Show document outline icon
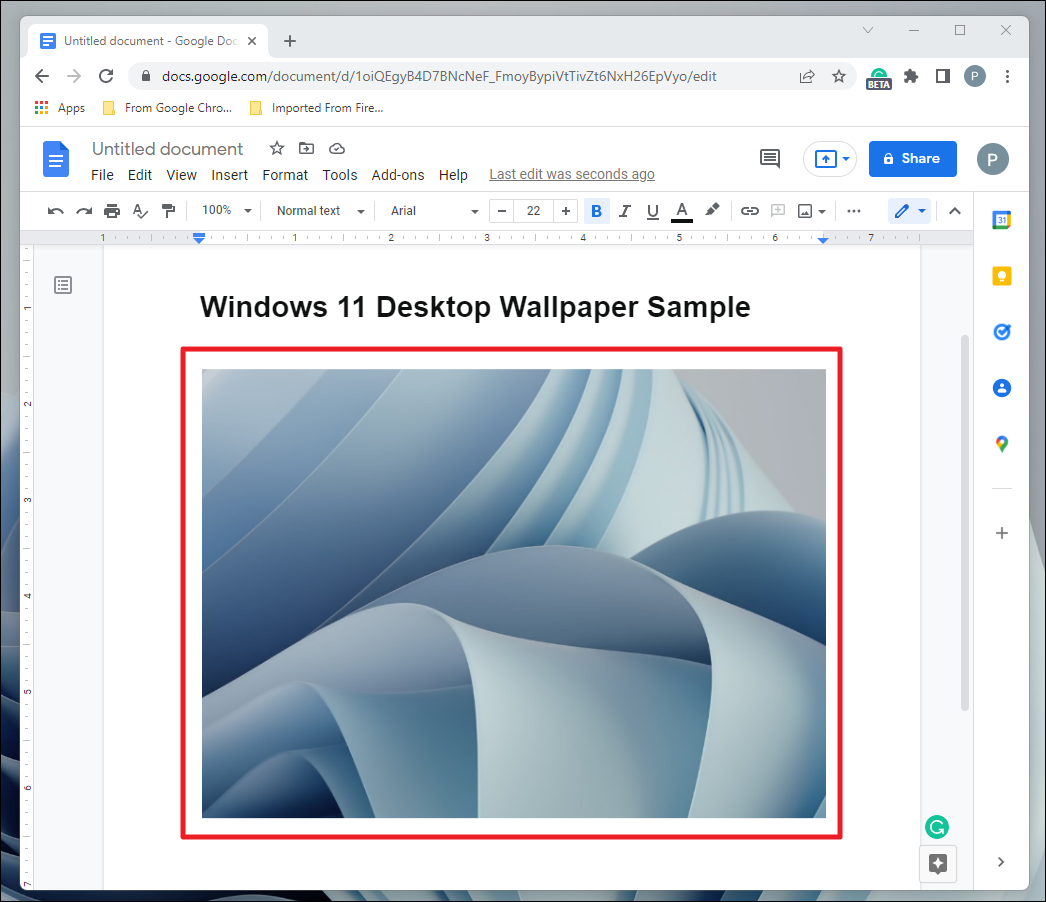Viewport: 1046px width, 902px height. click(x=63, y=285)
